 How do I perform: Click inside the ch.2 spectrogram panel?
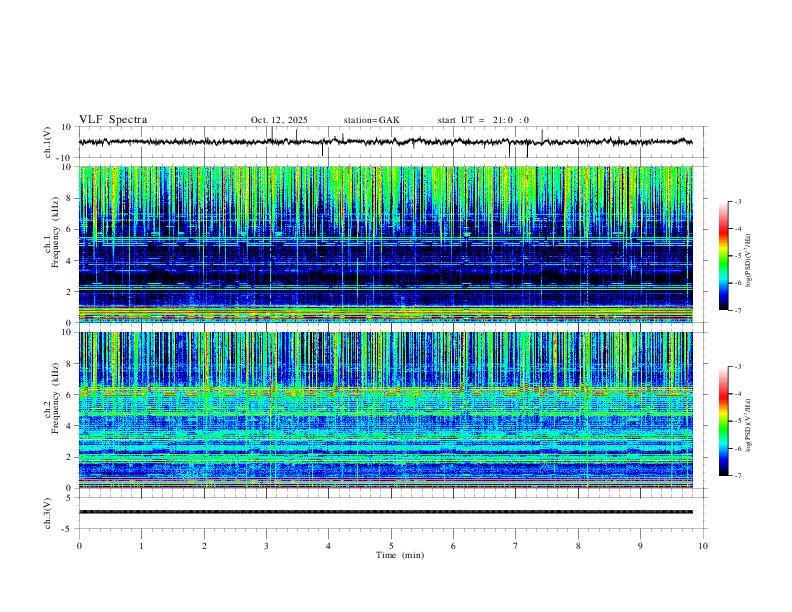click(x=386, y=410)
